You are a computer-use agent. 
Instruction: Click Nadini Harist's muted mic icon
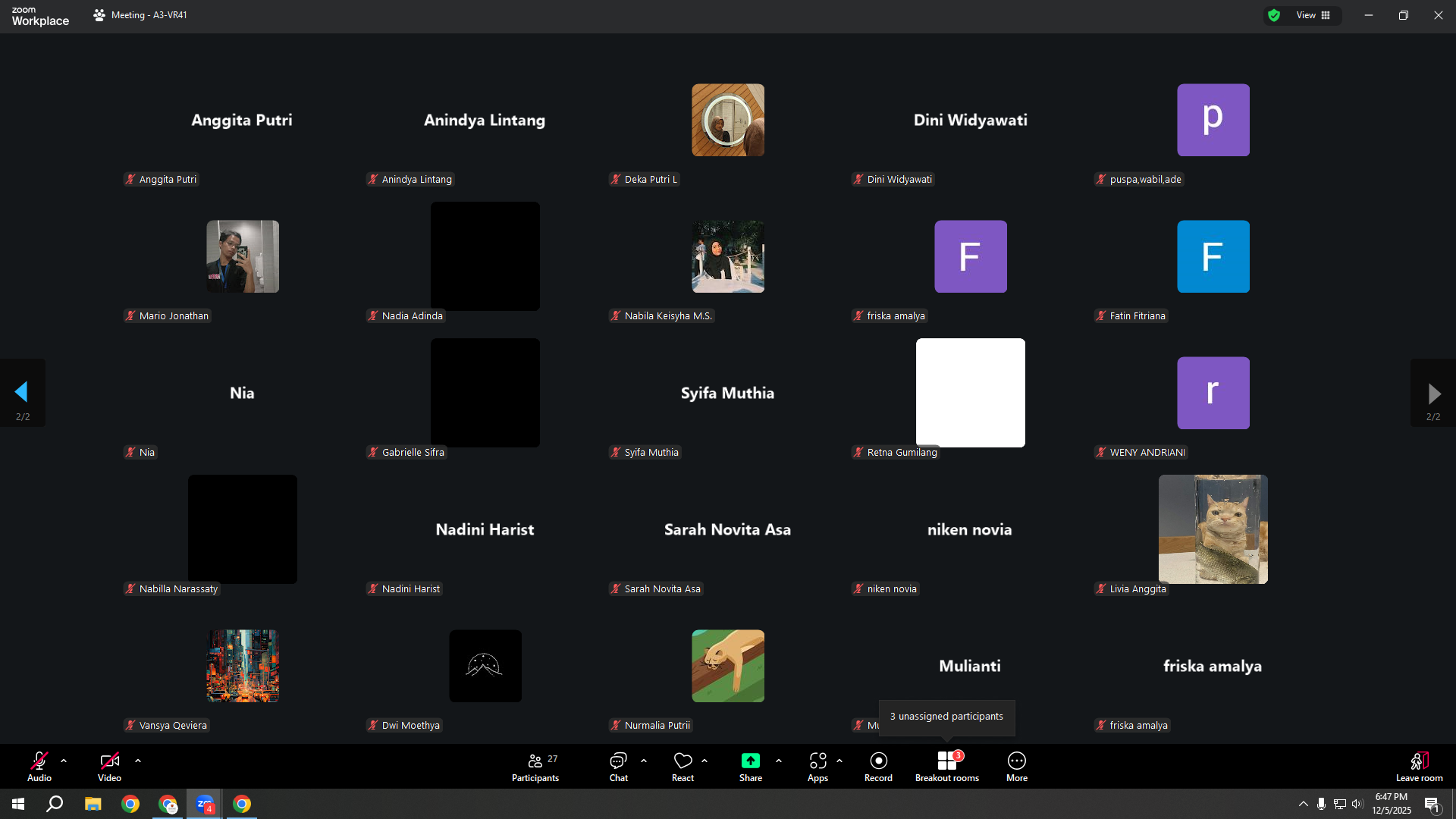pos(373,589)
